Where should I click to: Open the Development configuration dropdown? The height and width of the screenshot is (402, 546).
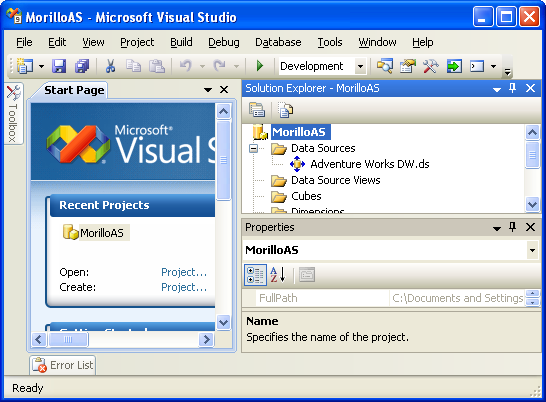point(361,66)
